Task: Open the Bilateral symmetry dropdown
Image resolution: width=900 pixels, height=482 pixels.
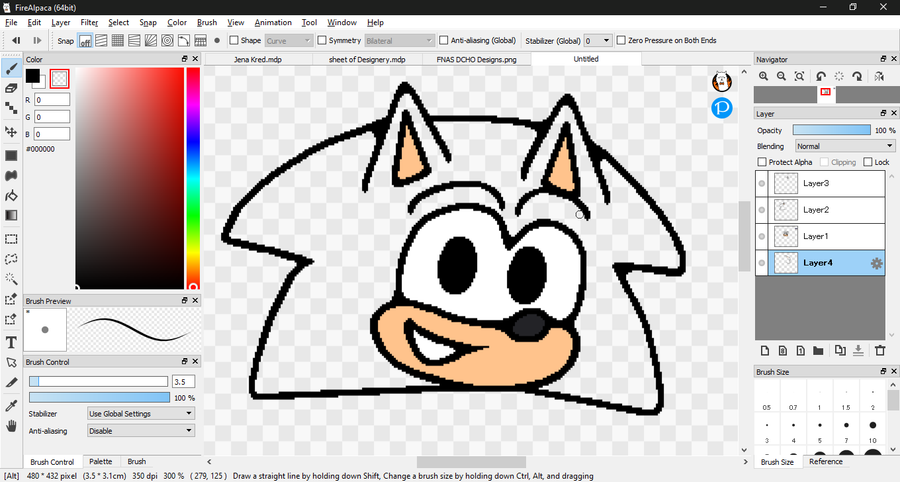Action: pos(399,41)
